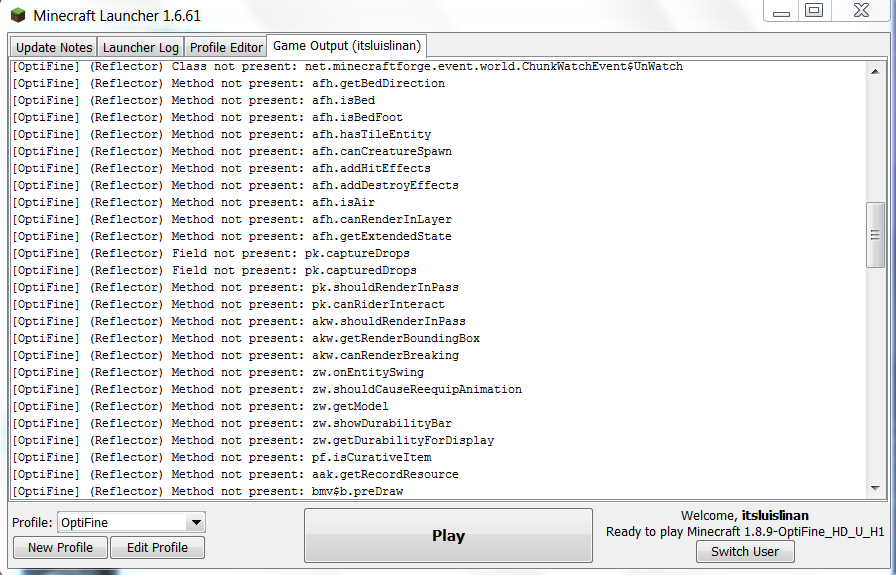Click the Edit Profile button

tap(157, 548)
